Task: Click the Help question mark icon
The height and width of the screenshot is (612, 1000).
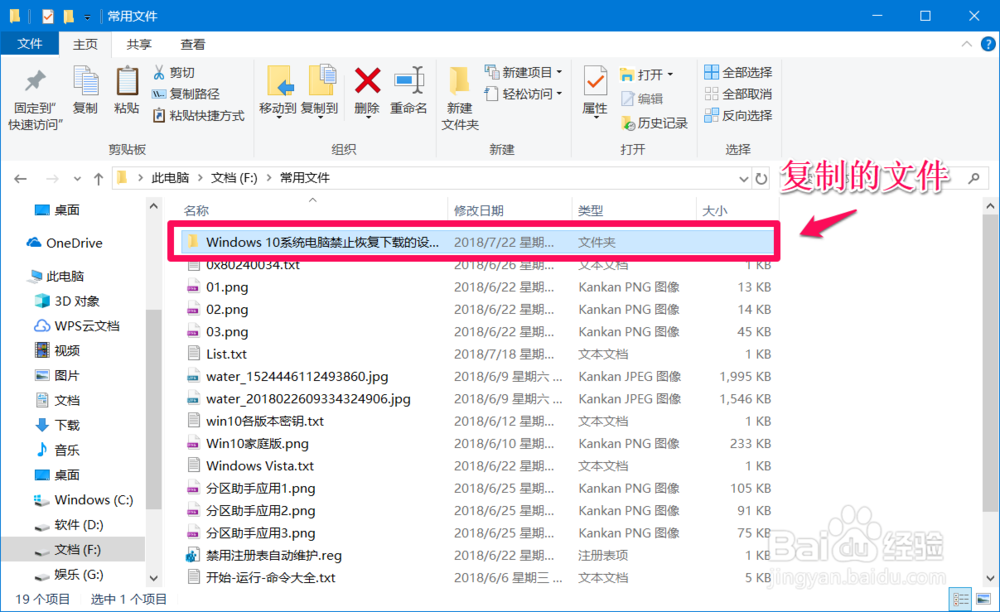Action: (988, 44)
